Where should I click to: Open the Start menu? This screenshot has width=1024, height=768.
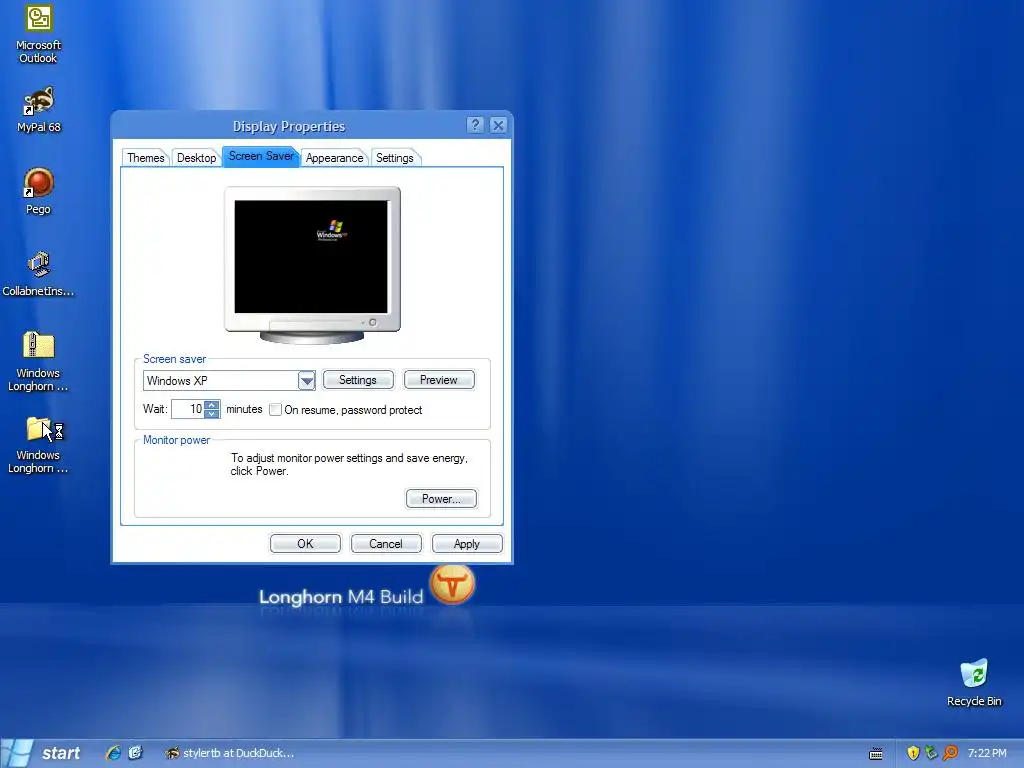coord(43,753)
